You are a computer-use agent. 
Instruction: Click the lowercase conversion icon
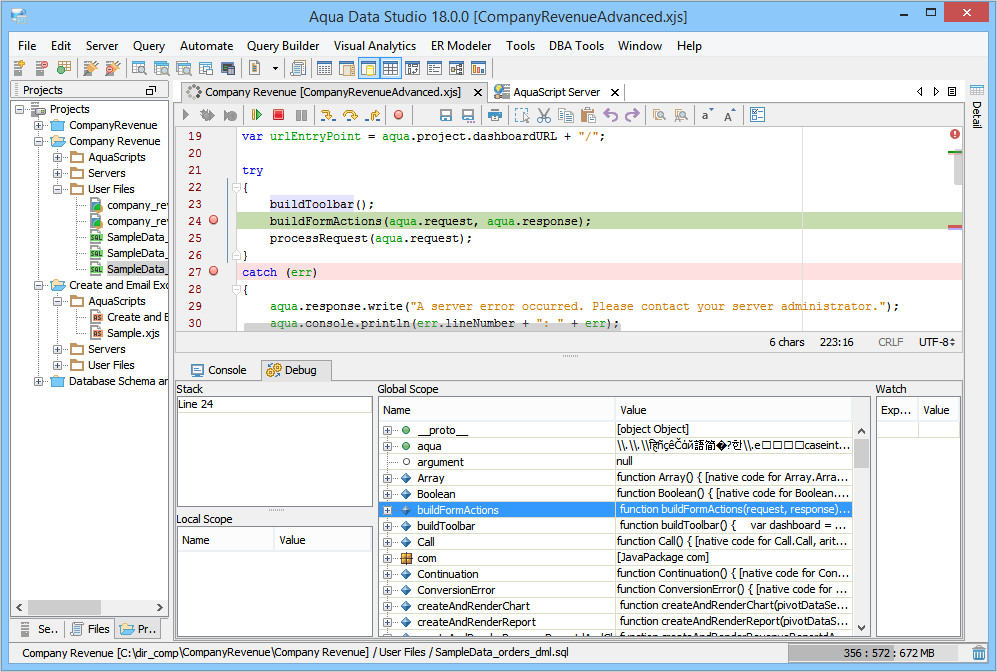click(x=706, y=115)
